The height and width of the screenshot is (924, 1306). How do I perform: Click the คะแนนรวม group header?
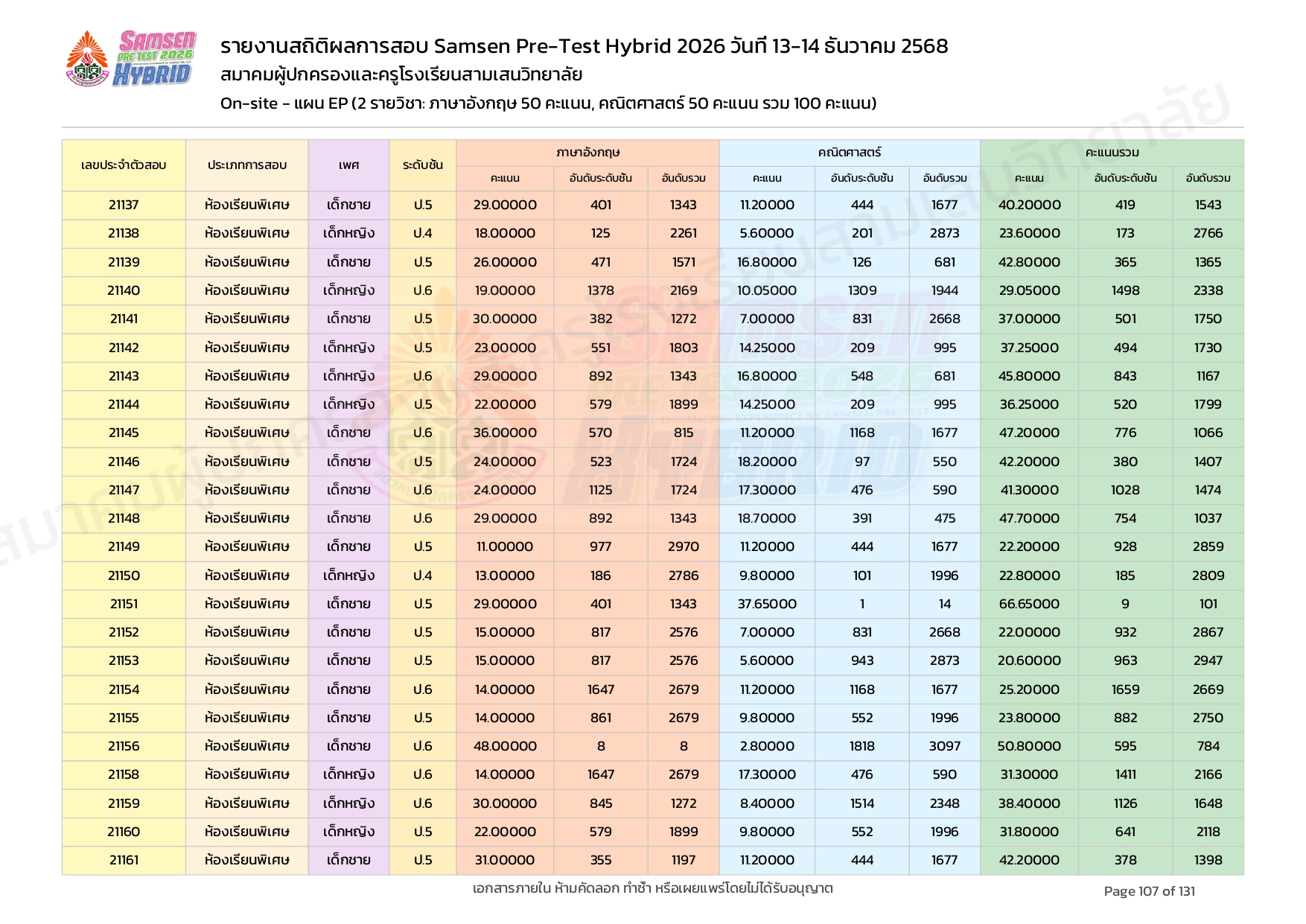1112,153
